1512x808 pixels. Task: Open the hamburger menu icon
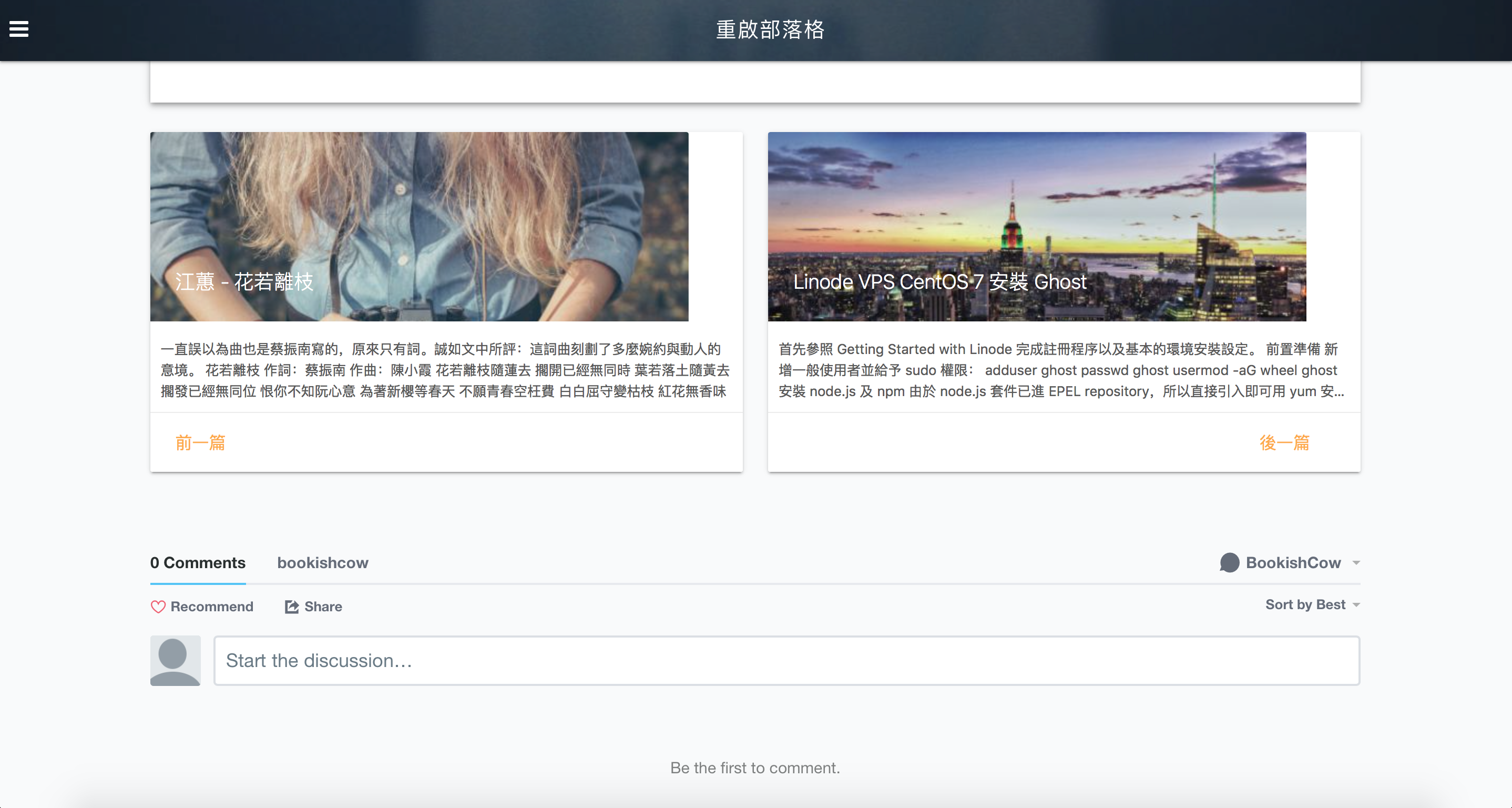pyautogui.click(x=19, y=29)
